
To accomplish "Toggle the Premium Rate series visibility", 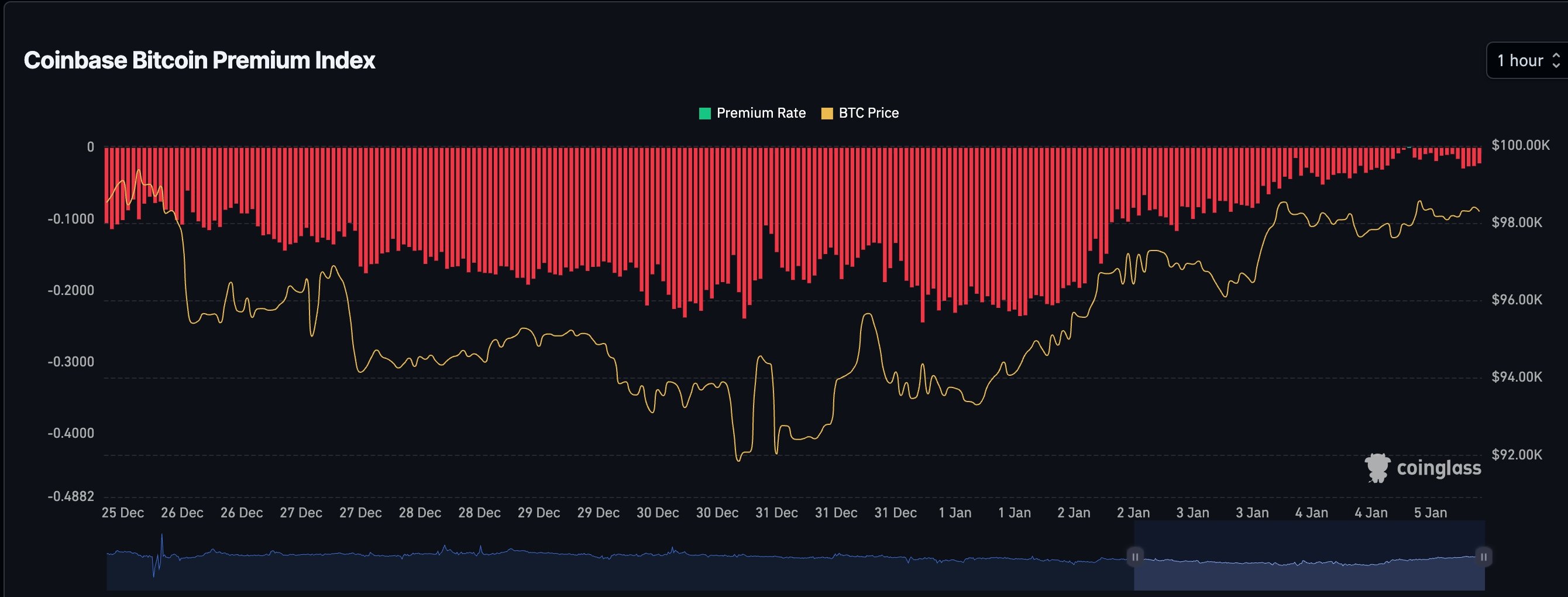I will (752, 113).
